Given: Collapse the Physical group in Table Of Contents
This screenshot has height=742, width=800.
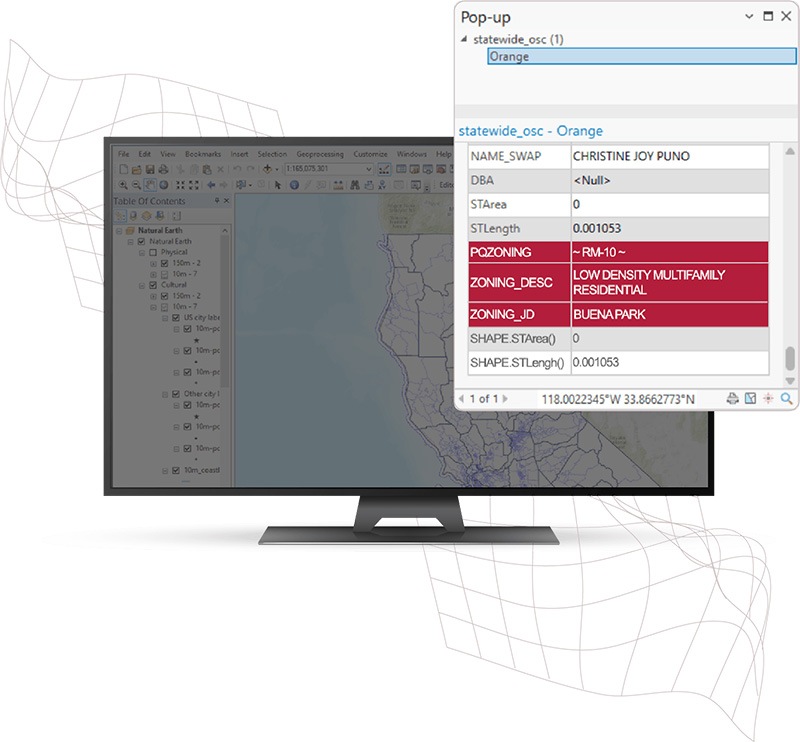Looking at the screenshot, I should point(142,253).
